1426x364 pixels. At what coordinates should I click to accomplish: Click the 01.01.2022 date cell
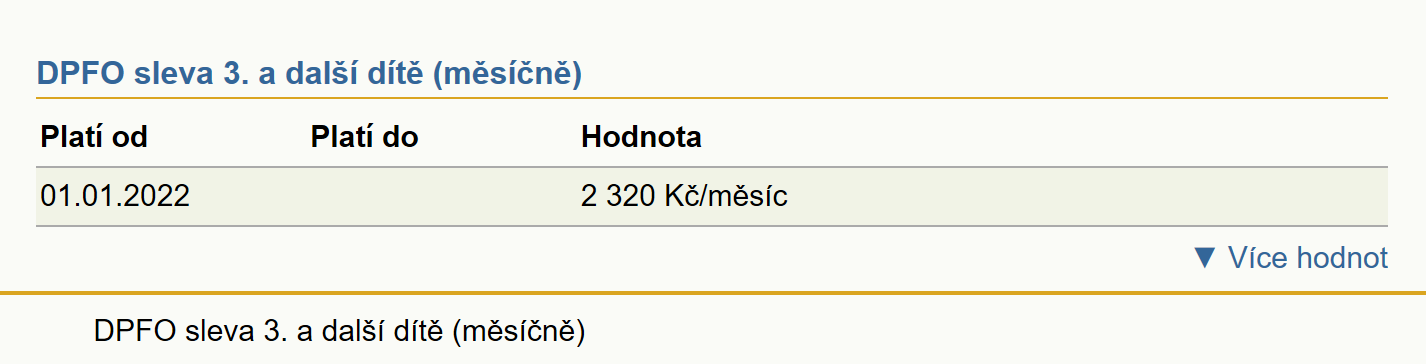click(x=115, y=196)
